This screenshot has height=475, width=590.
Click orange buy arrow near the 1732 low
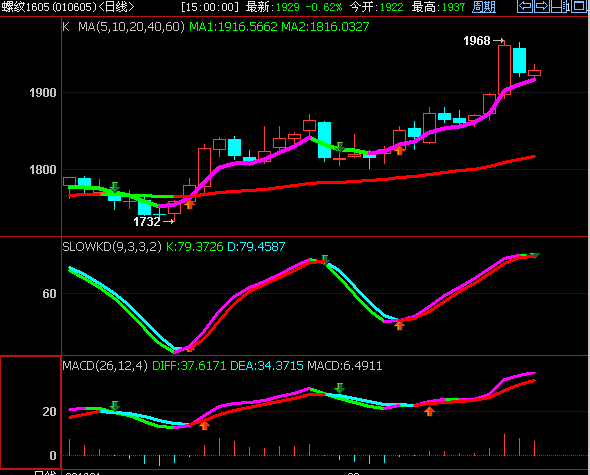click(190, 204)
